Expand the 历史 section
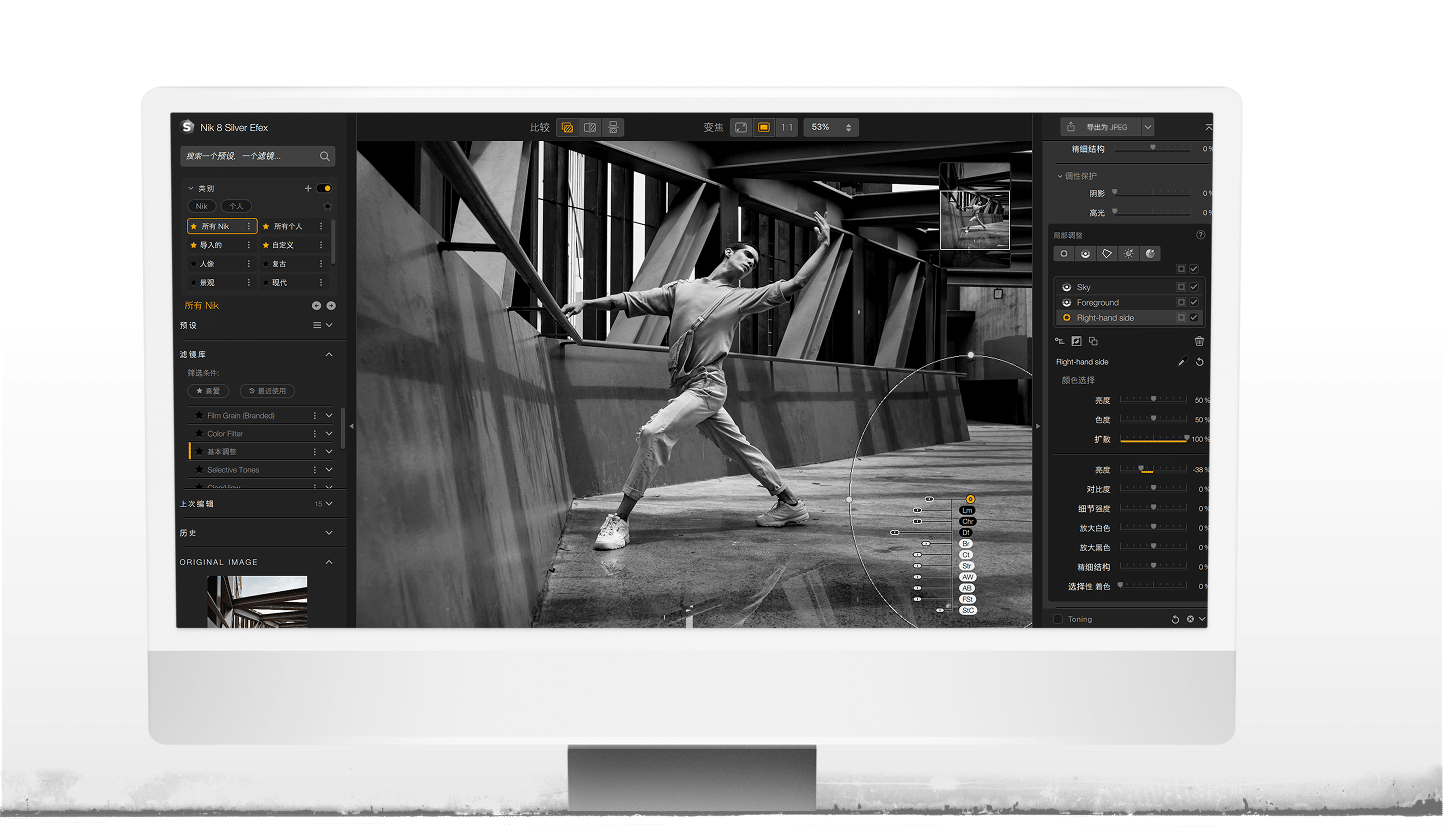 [x=329, y=533]
